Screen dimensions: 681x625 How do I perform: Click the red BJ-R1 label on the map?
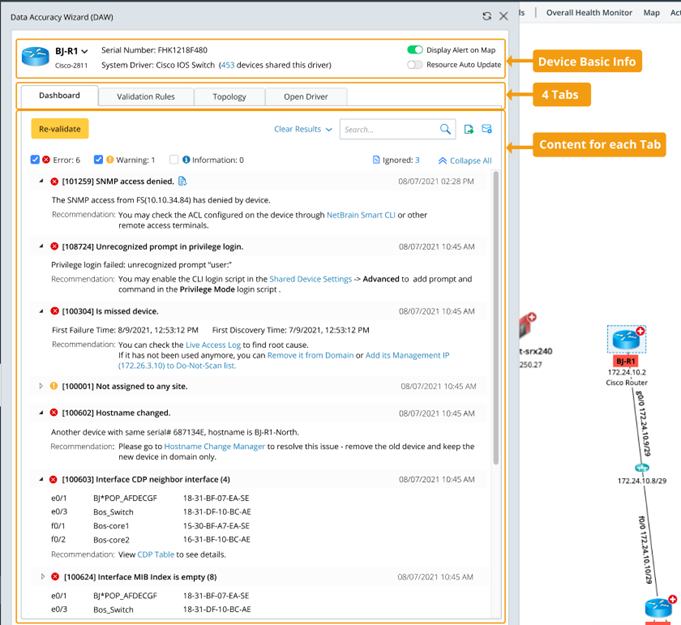coord(626,361)
